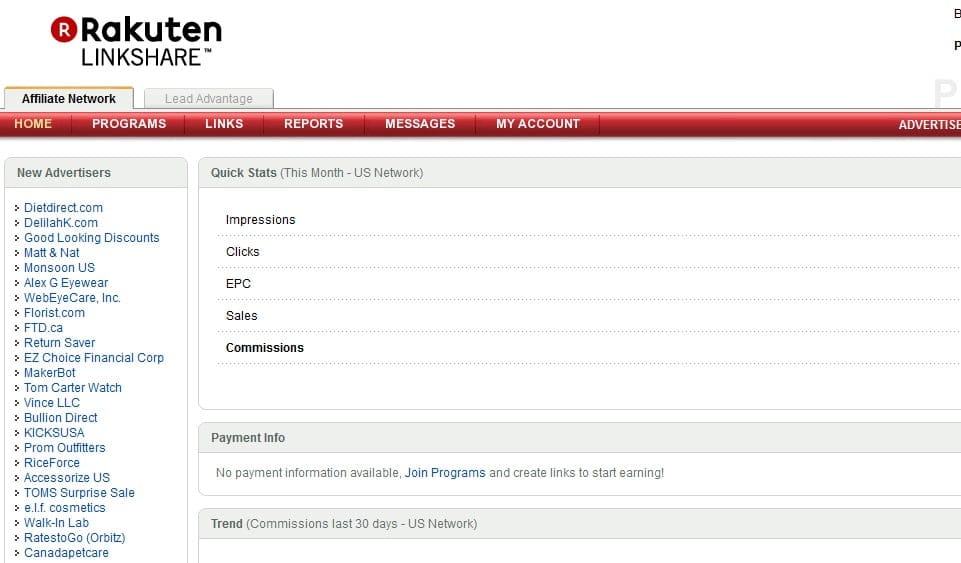Open the Walk-In Lab advertiser
The height and width of the screenshot is (563, 961).
pos(56,523)
